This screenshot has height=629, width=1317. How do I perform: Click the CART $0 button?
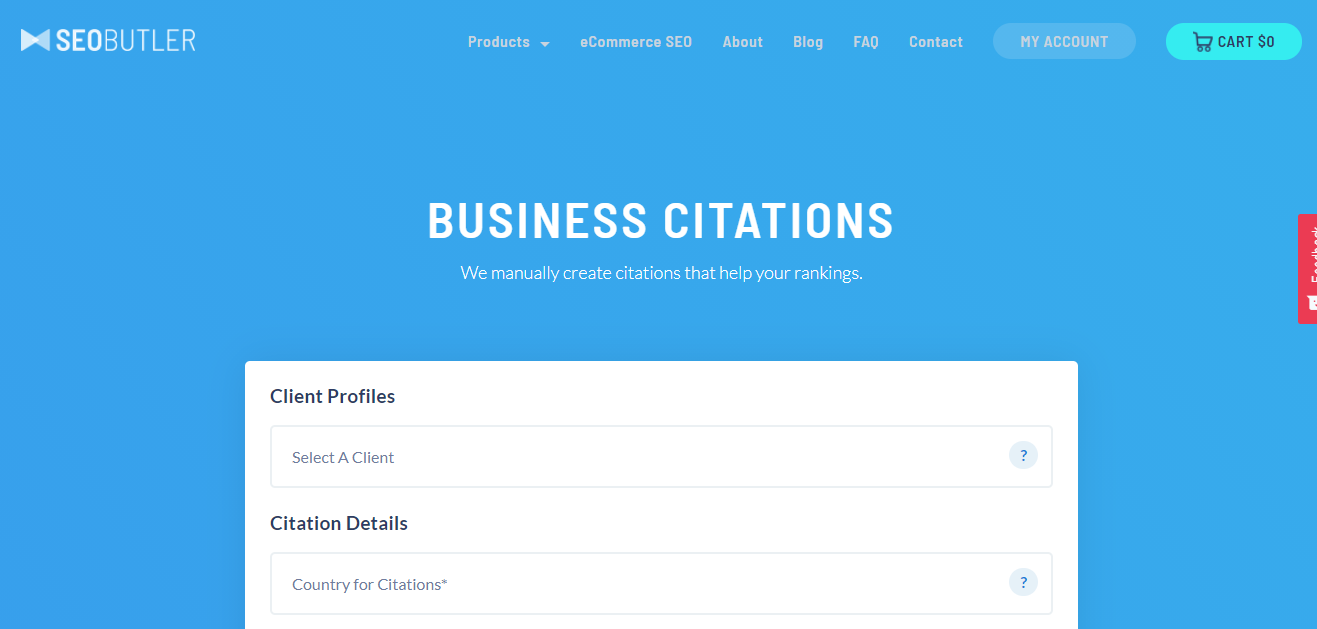click(1233, 42)
